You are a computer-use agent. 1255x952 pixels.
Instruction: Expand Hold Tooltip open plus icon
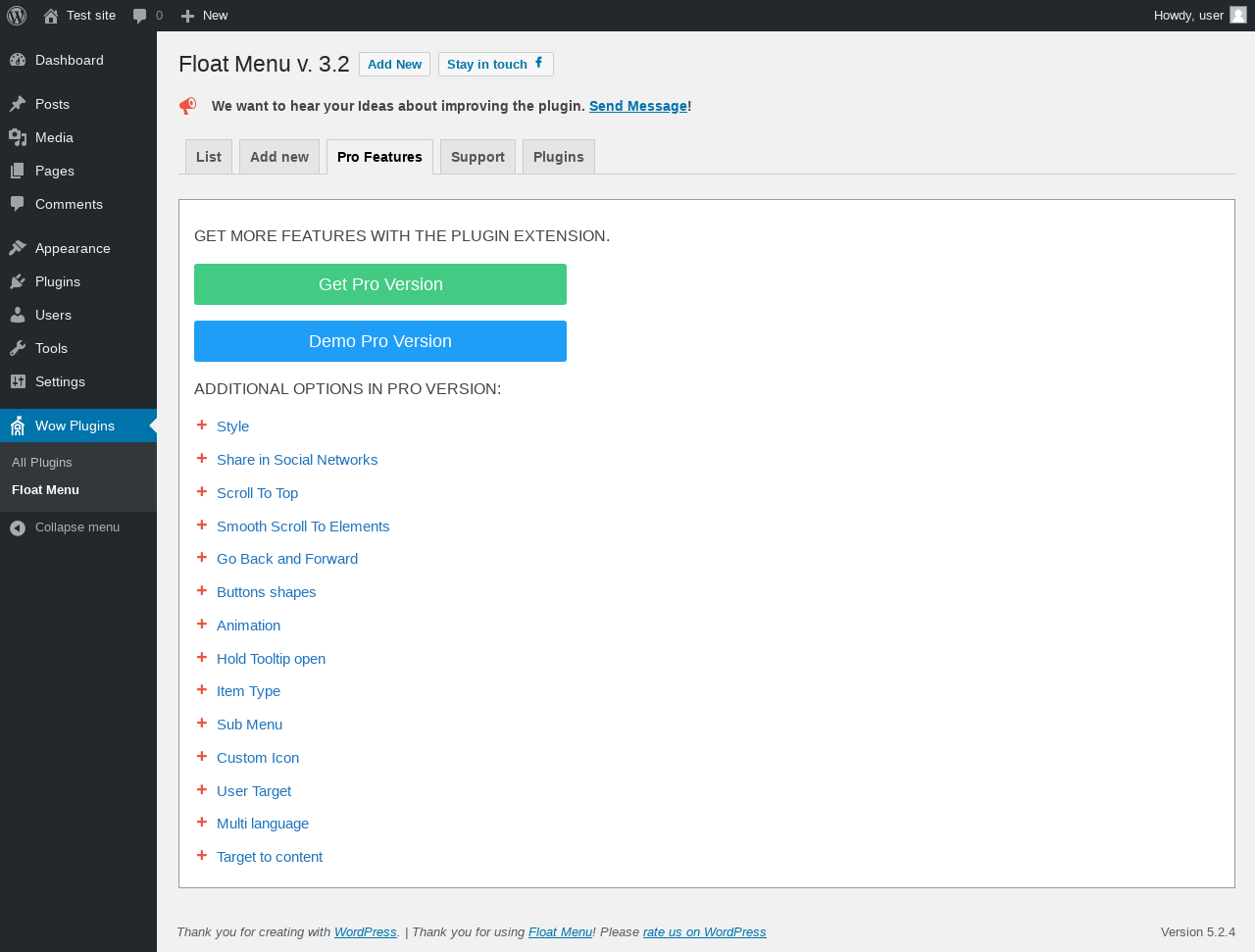tap(202, 657)
